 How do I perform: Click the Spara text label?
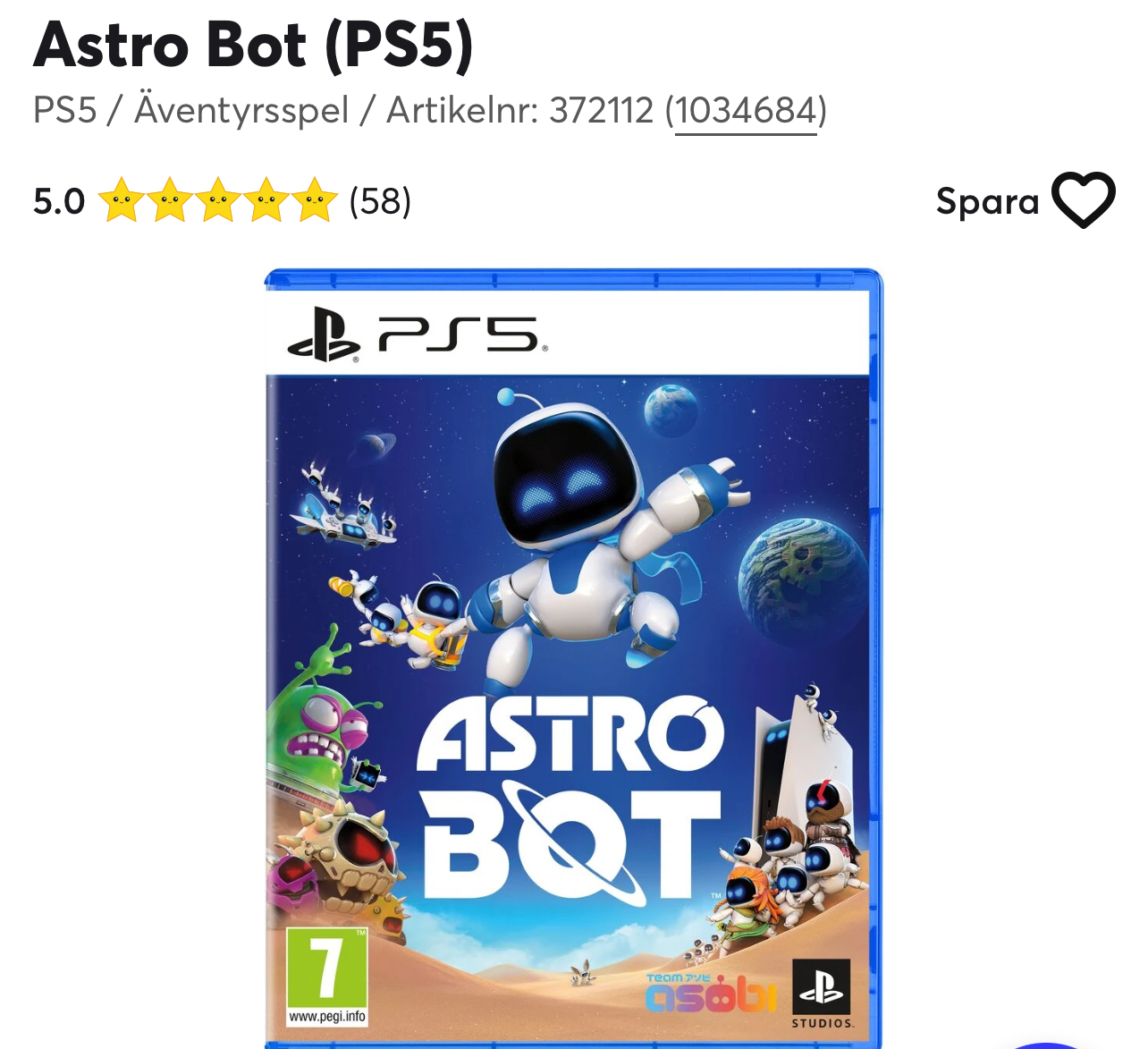click(988, 201)
